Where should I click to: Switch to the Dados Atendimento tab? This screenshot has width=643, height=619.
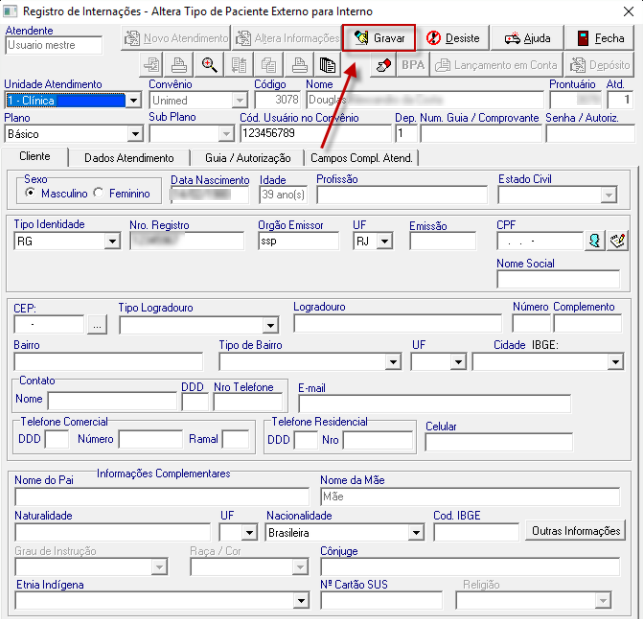(x=129, y=158)
